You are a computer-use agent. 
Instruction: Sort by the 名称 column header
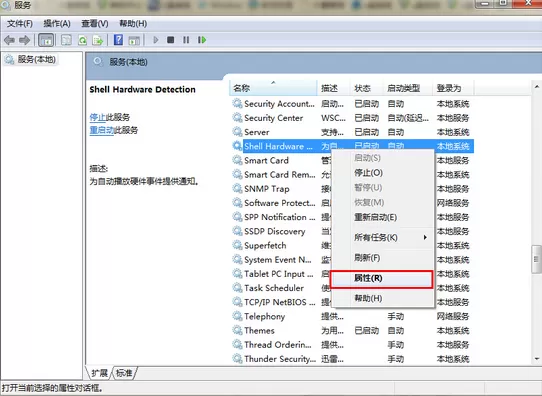tap(273, 88)
